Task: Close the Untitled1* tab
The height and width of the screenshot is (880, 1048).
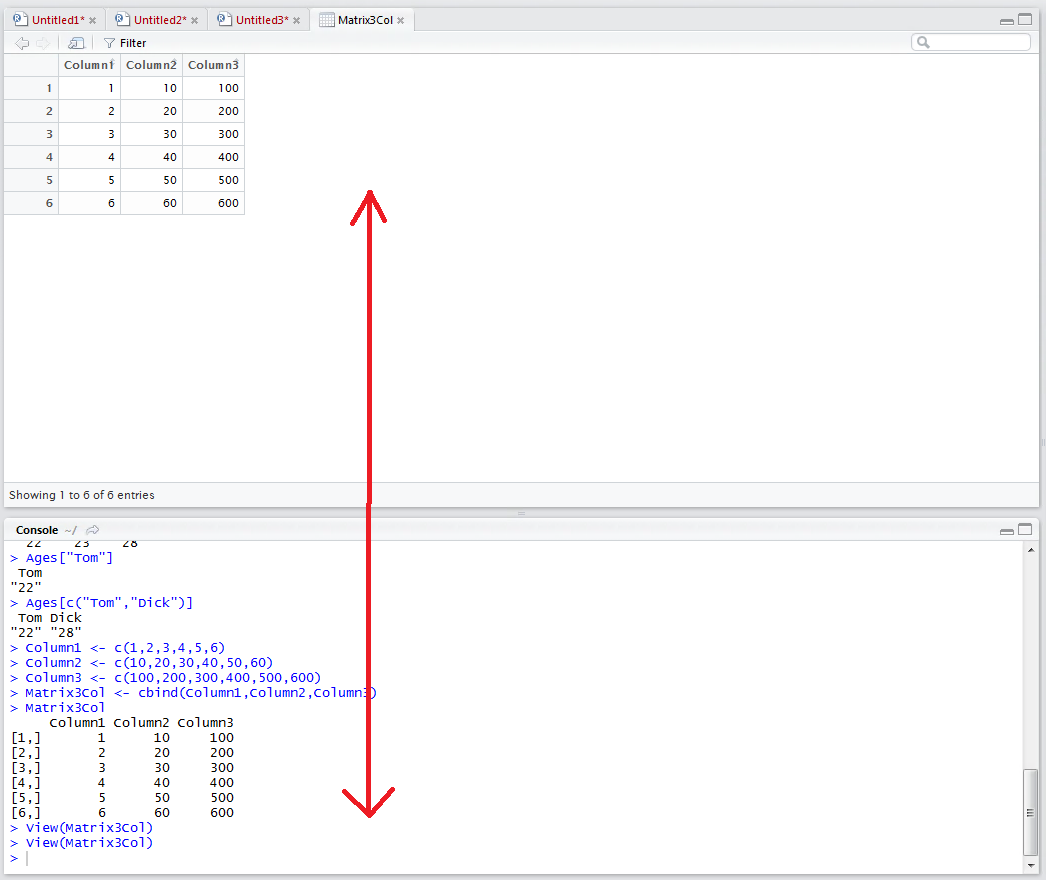Action: pos(93,21)
